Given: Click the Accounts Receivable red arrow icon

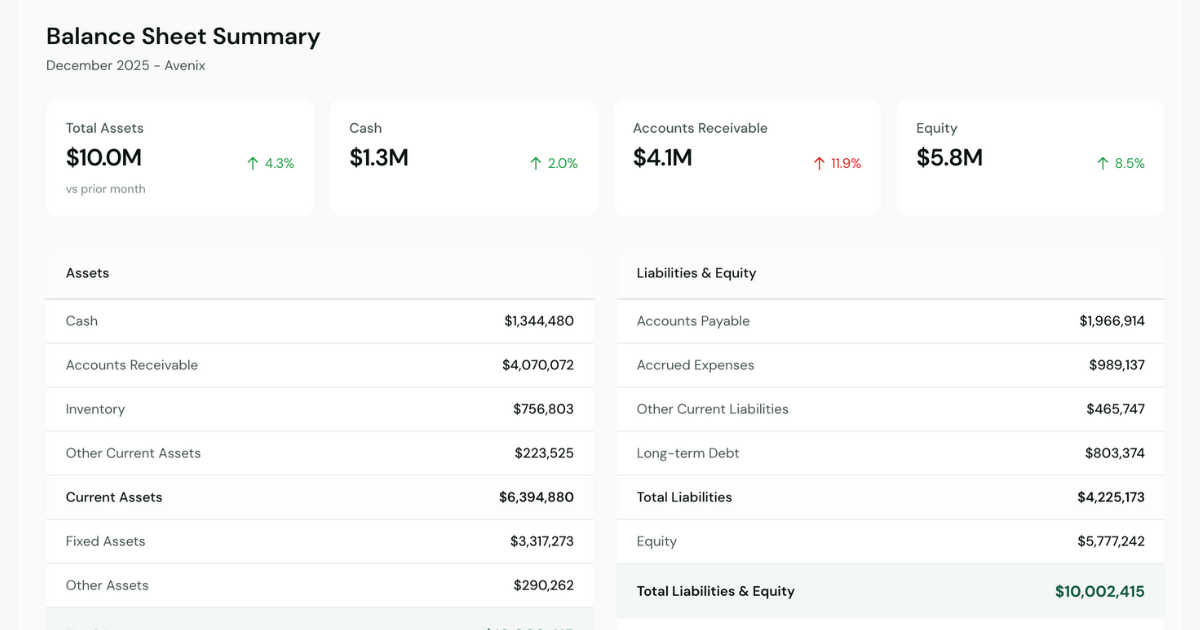Looking at the screenshot, I should point(819,163).
